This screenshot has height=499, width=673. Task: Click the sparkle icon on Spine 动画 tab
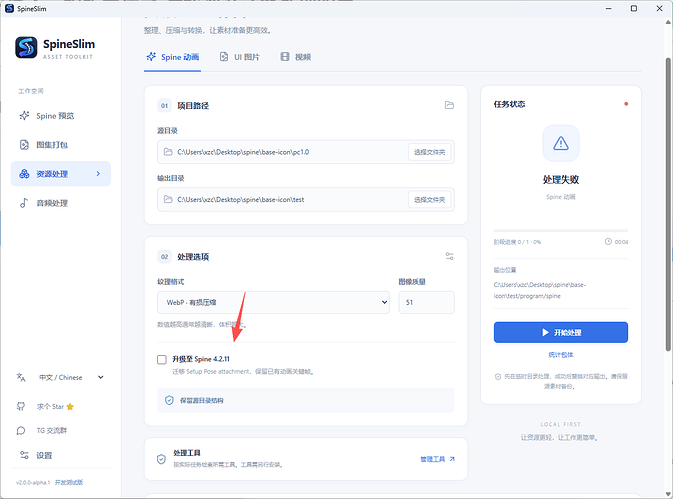151,57
